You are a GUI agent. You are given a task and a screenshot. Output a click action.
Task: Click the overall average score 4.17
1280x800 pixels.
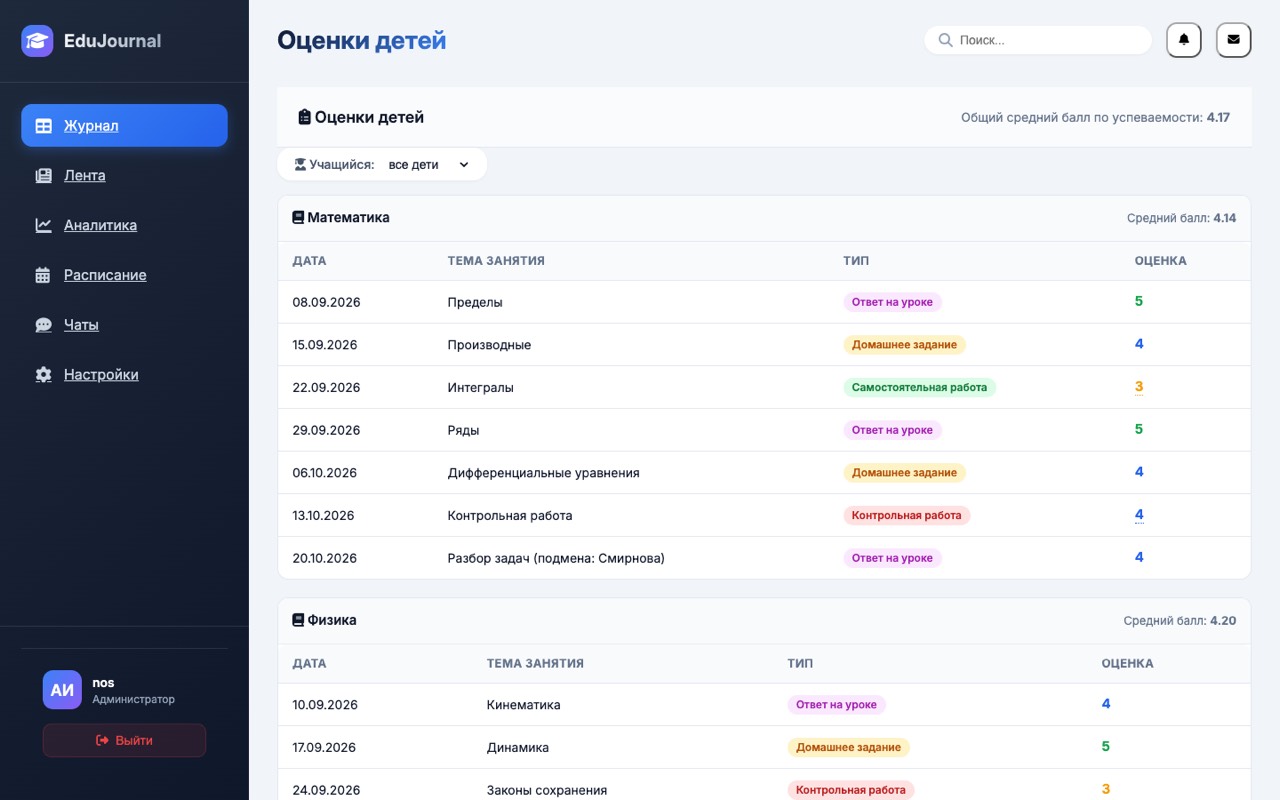click(x=1218, y=117)
